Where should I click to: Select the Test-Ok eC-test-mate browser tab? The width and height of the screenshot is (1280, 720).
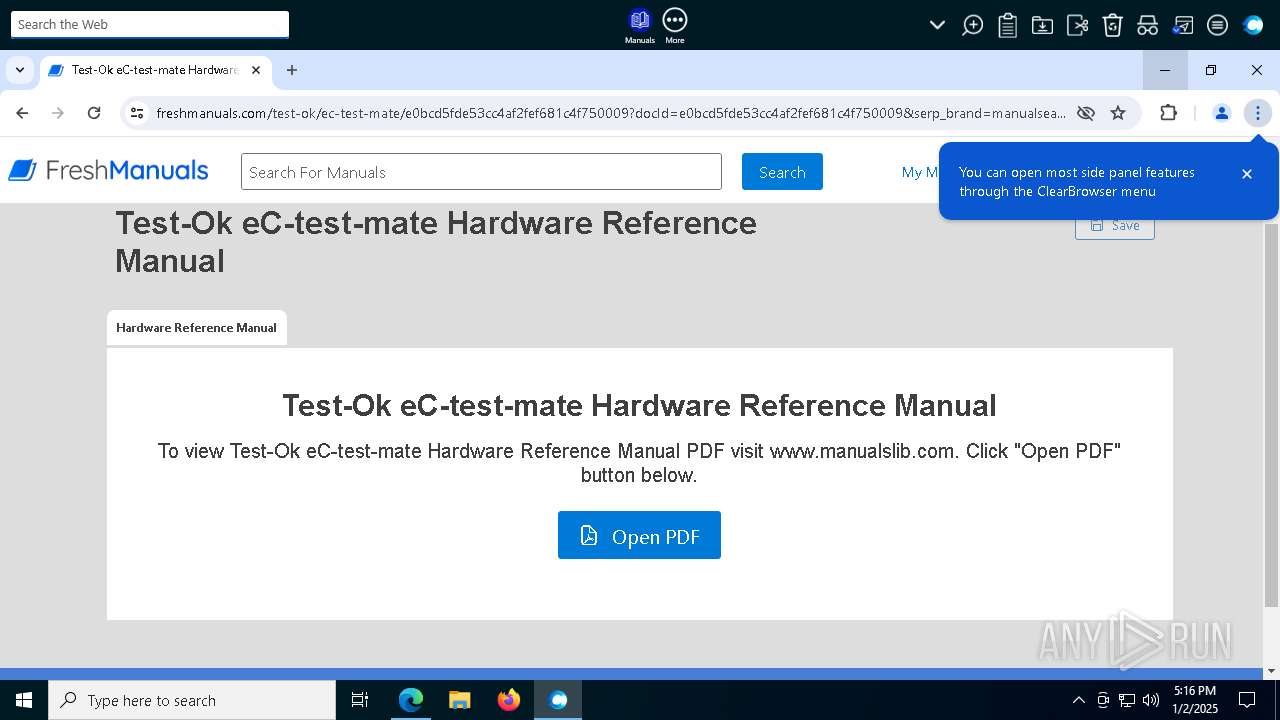(155, 70)
